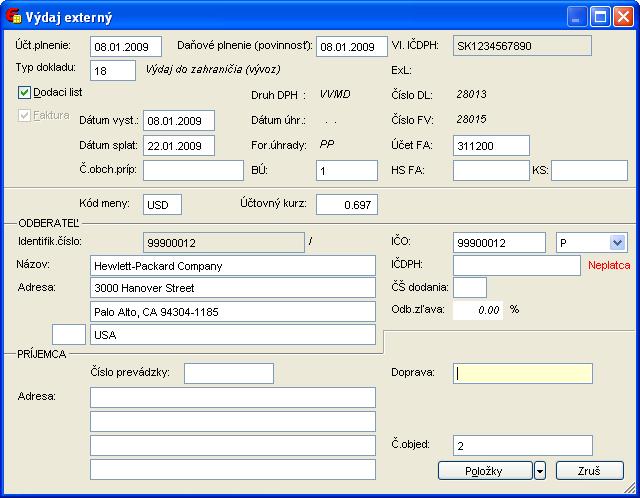Click the IČO field 99900012
The image size is (640, 498).
(x=499, y=243)
